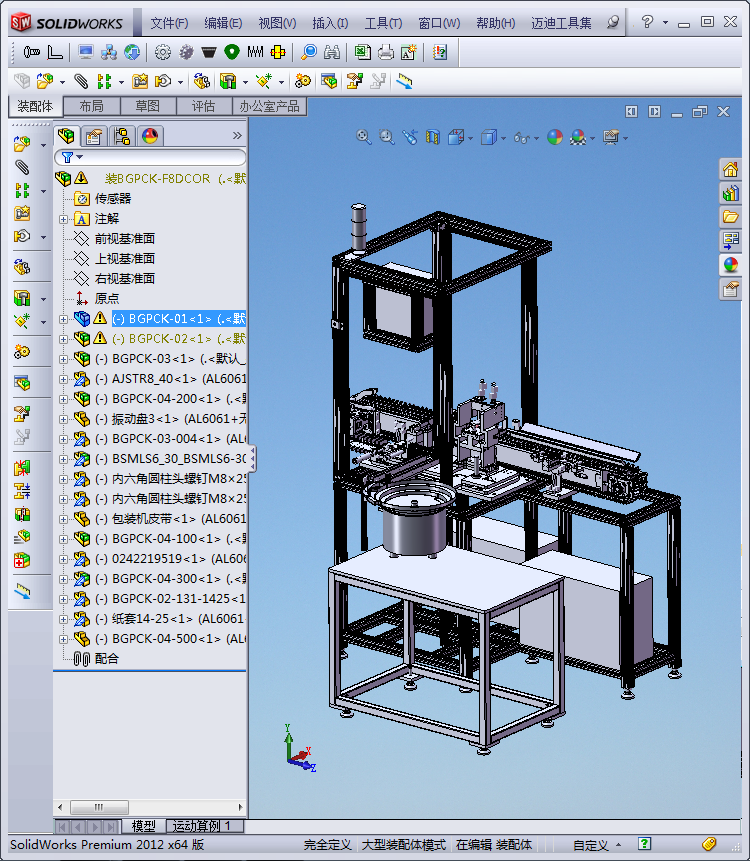Open the display style dropdown arrow in view toolbar
This screenshot has height=861, width=750.
pyautogui.click(x=503, y=138)
